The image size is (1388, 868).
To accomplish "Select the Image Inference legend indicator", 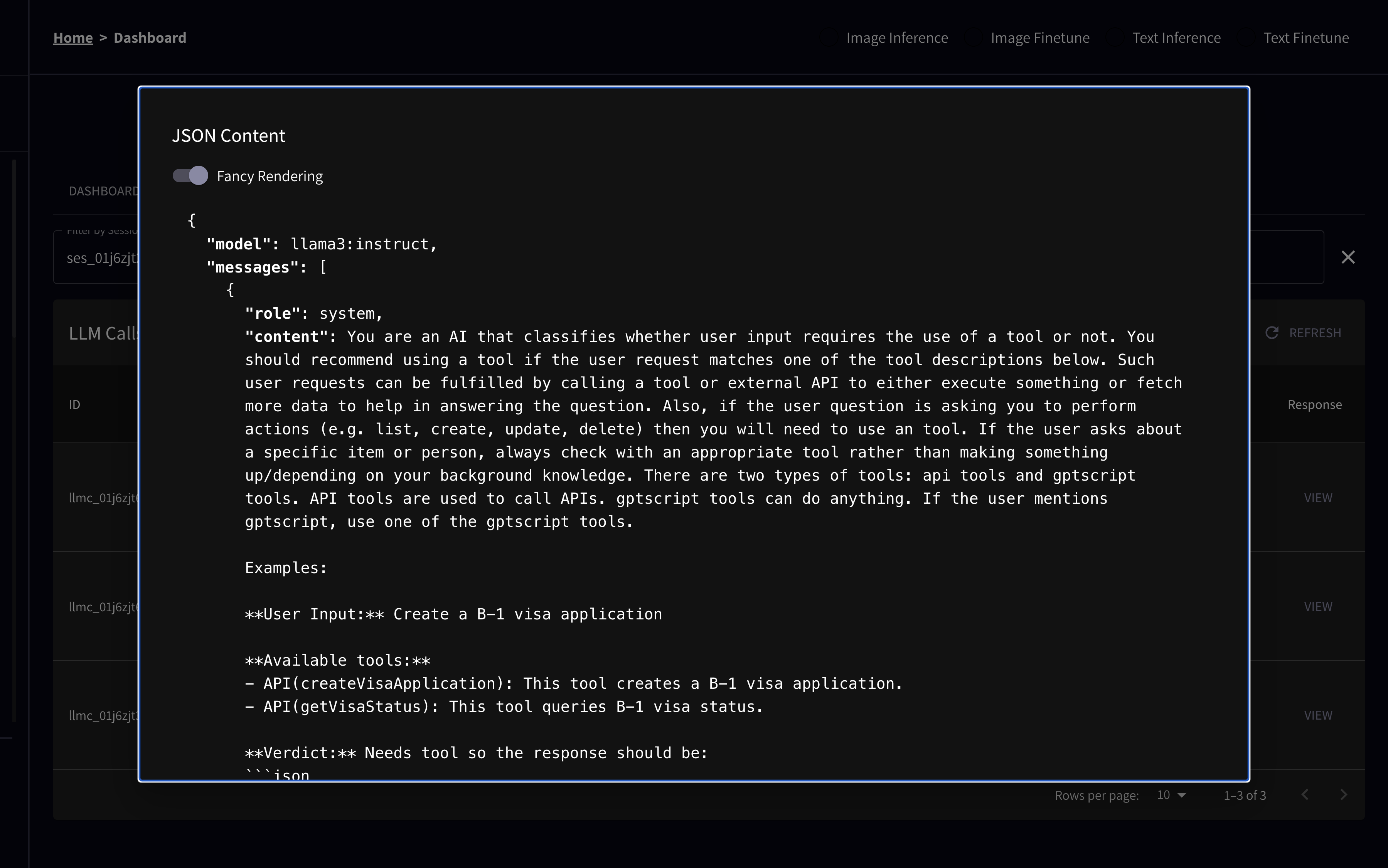I will click(x=829, y=38).
